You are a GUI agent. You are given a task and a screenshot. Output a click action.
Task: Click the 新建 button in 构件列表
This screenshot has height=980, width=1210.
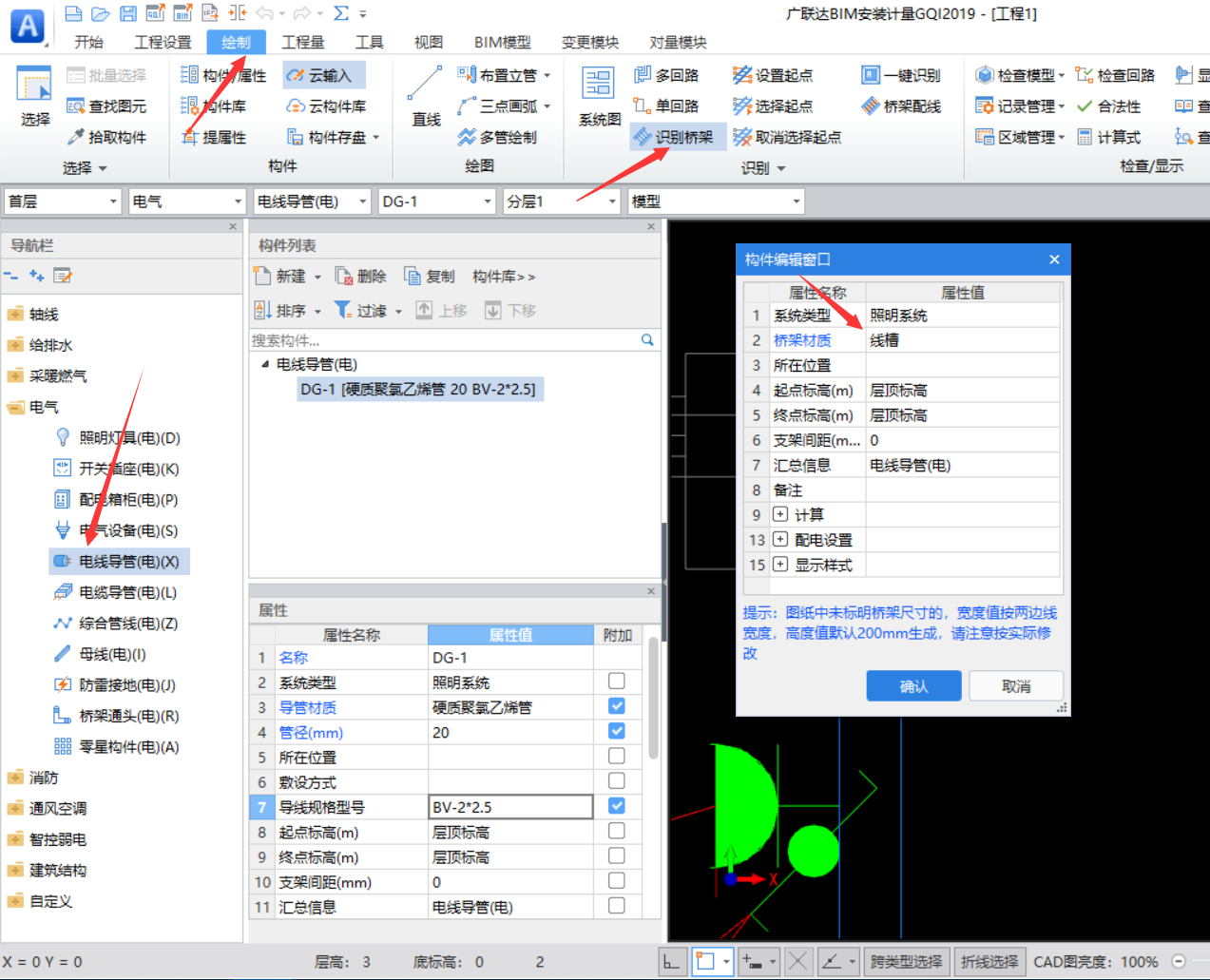(x=288, y=277)
